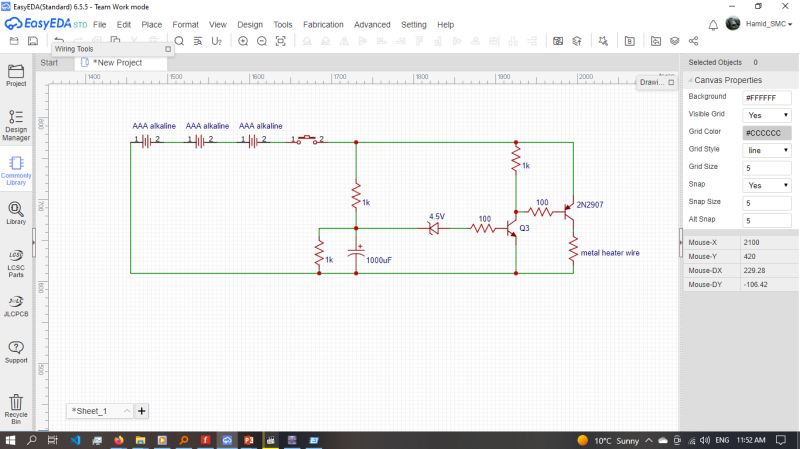Screen dimensions: 800x449
Task: Open the Place menu
Action: click(152, 24)
